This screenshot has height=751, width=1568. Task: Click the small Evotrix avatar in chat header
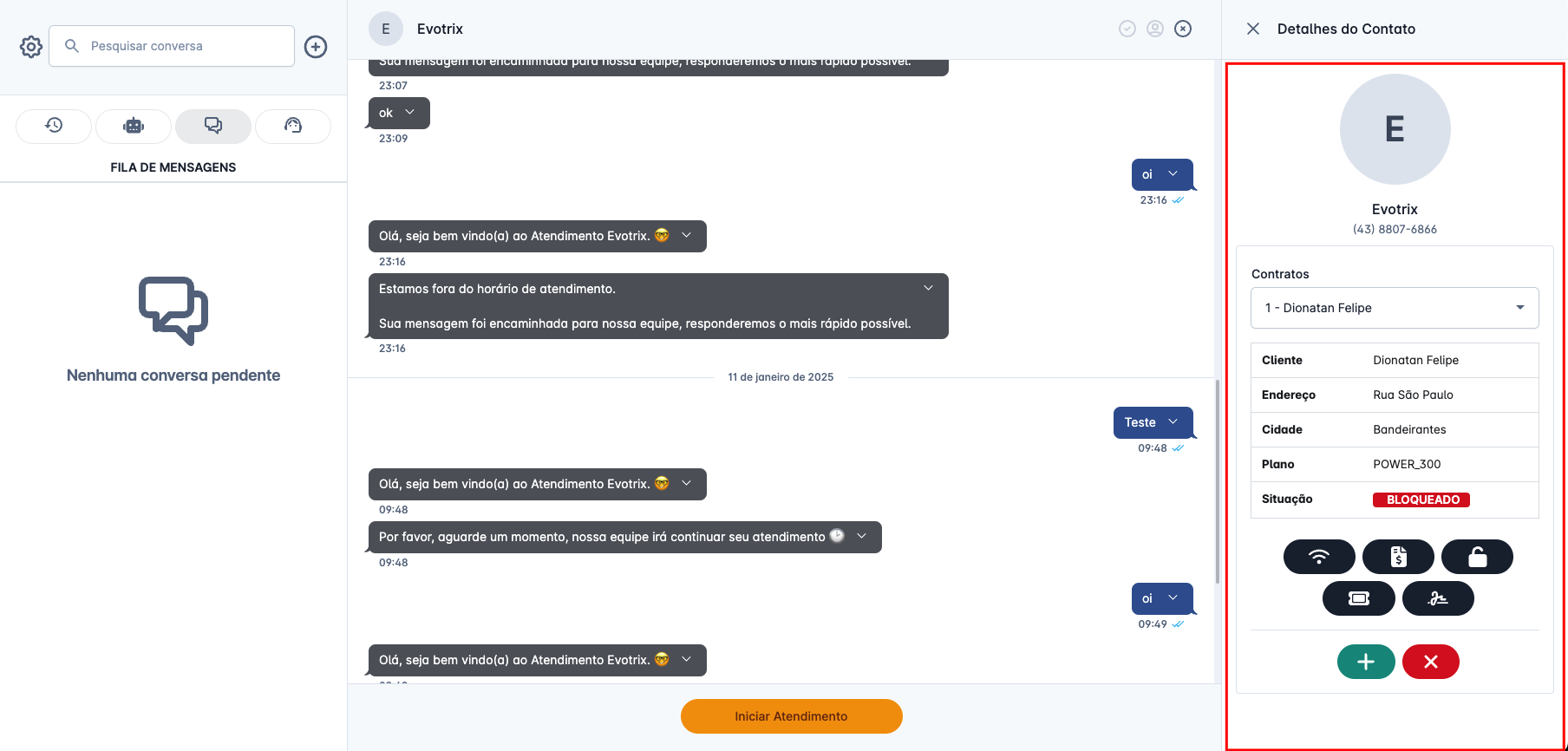pyautogui.click(x=386, y=29)
